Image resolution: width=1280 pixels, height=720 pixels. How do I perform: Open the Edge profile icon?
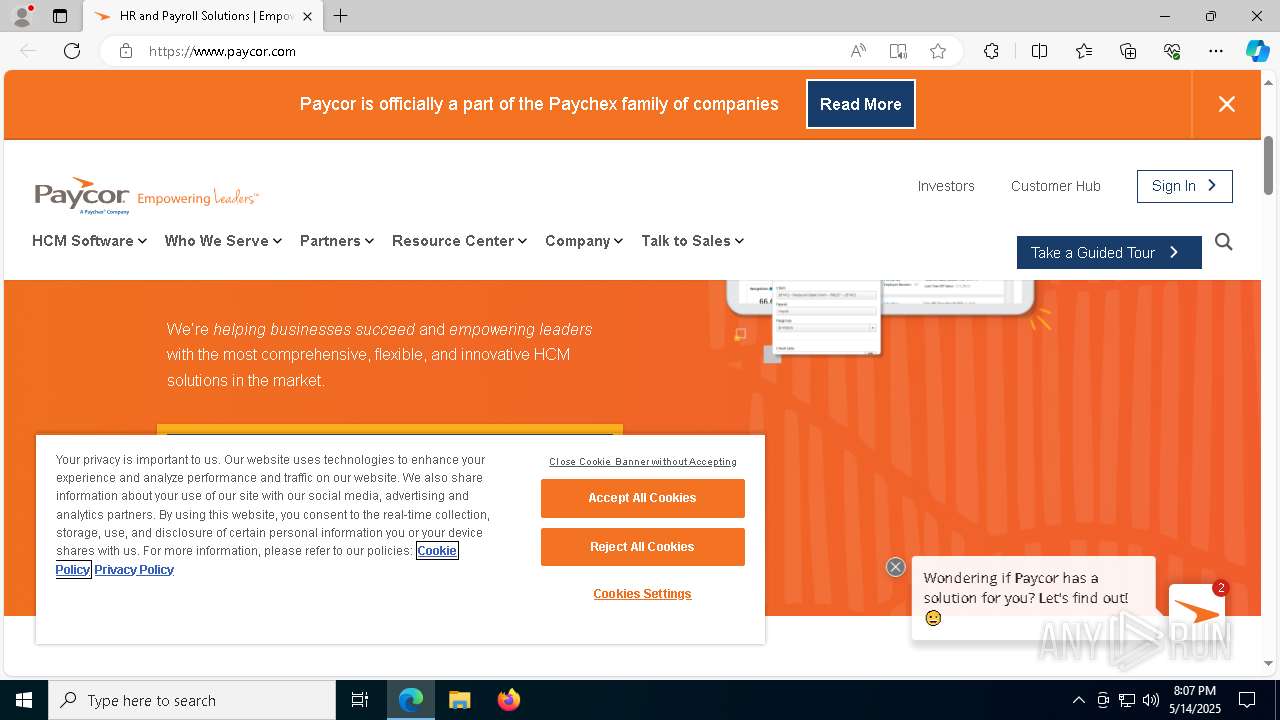[22, 16]
